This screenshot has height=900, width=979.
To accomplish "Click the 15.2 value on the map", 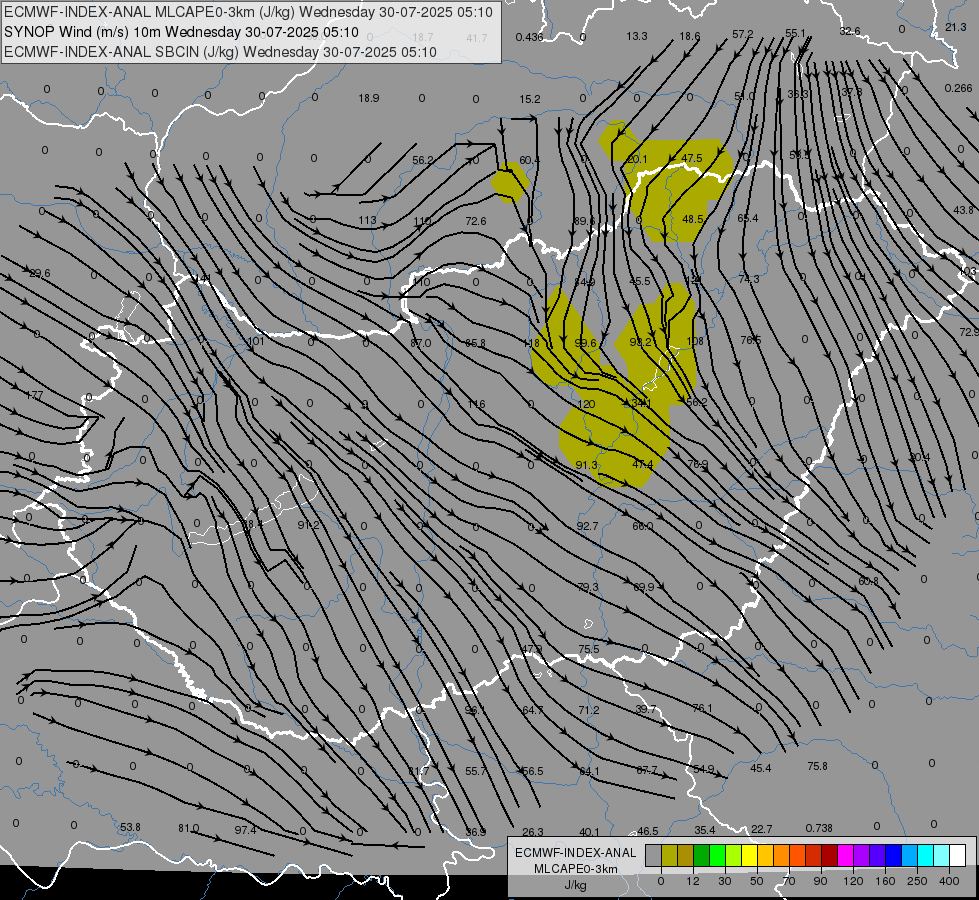I will pos(529,99).
